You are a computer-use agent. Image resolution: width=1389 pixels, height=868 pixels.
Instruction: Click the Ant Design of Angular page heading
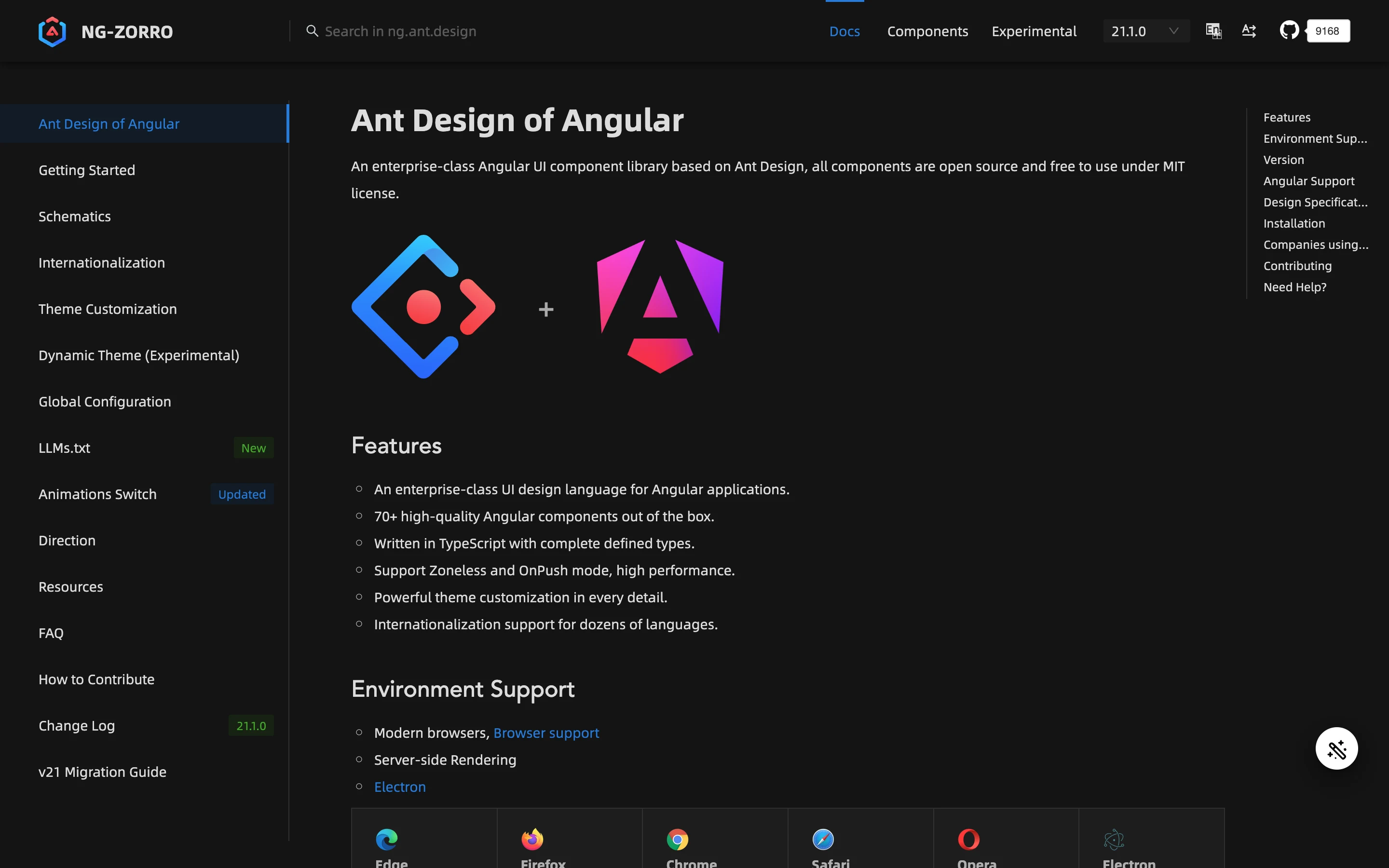[x=517, y=121]
